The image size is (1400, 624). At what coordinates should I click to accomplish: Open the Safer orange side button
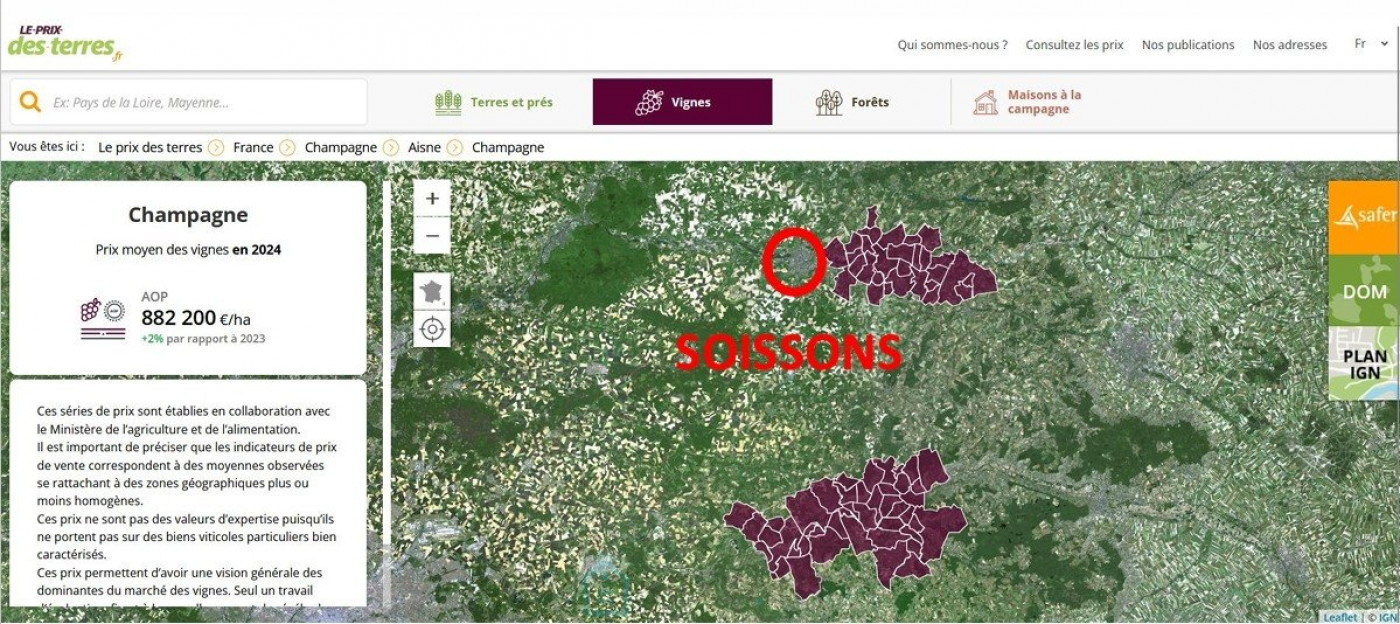[x=1364, y=217]
